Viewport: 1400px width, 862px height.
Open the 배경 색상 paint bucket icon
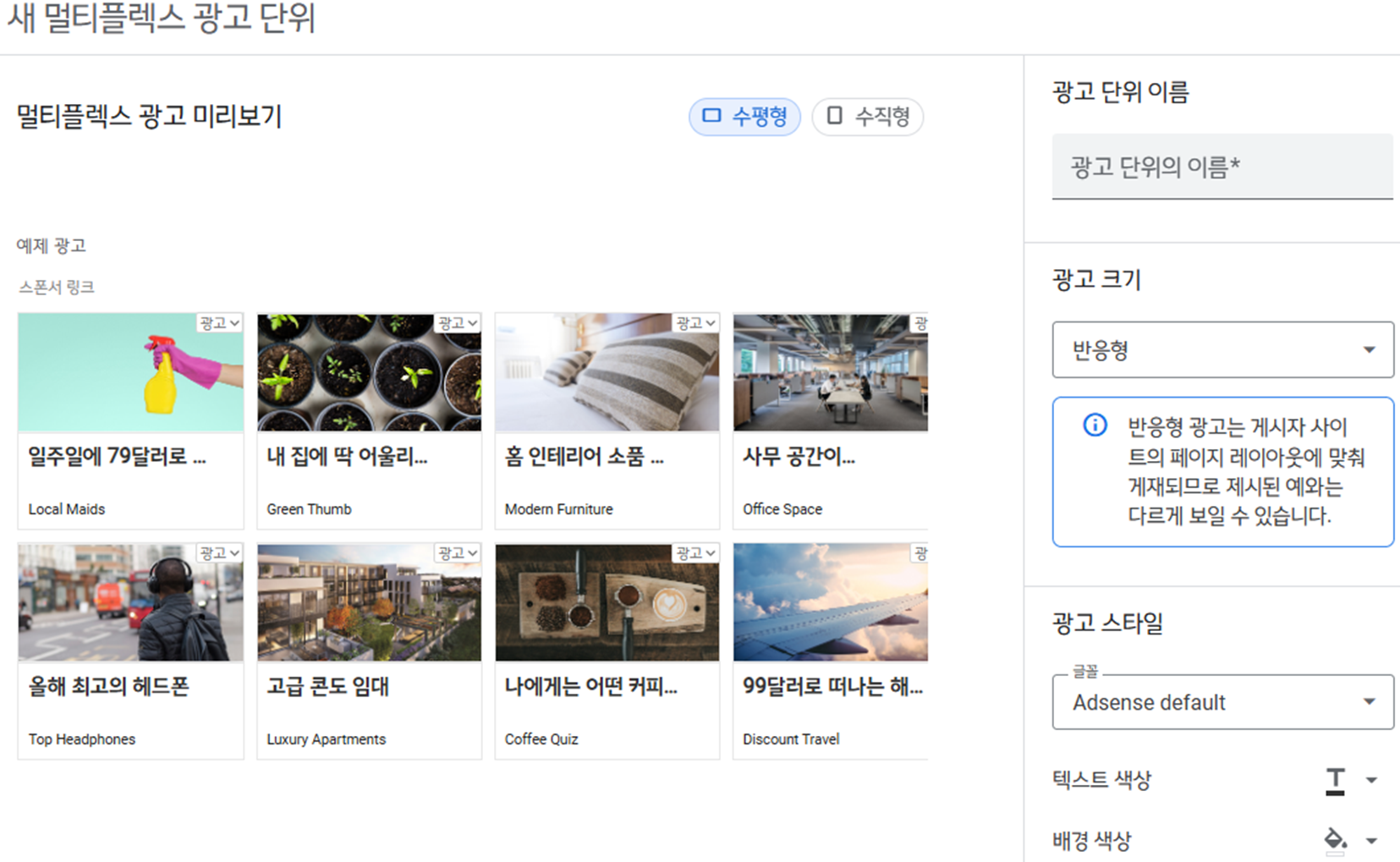pos(1335,840)
